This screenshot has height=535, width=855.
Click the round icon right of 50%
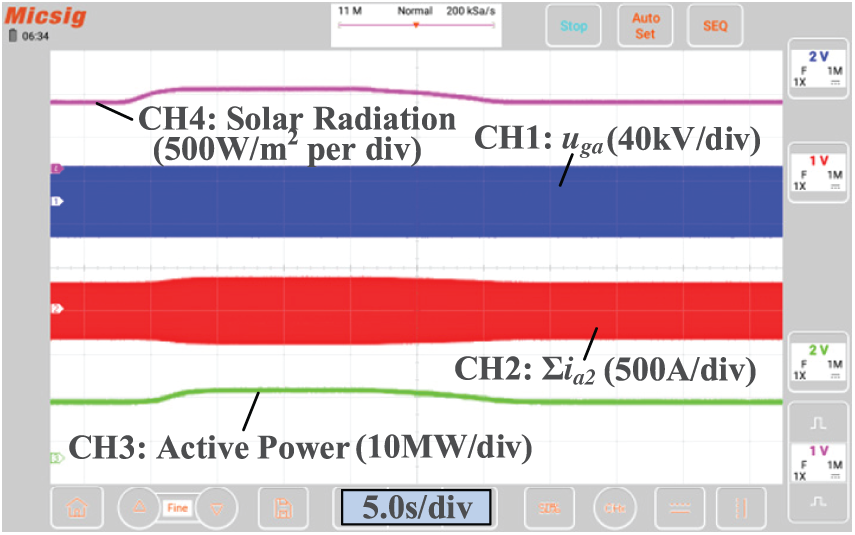click(614, 507)
